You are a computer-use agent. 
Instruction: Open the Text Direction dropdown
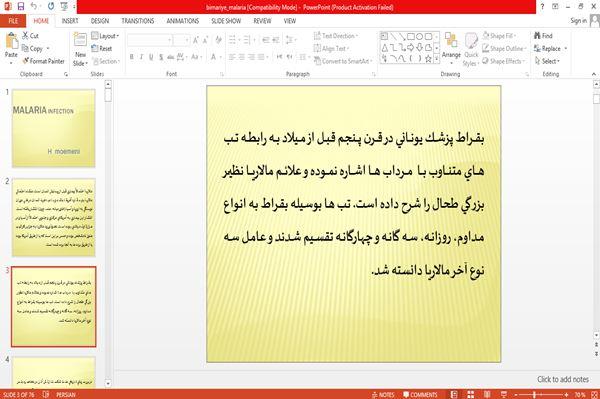[x=336, y=36]
